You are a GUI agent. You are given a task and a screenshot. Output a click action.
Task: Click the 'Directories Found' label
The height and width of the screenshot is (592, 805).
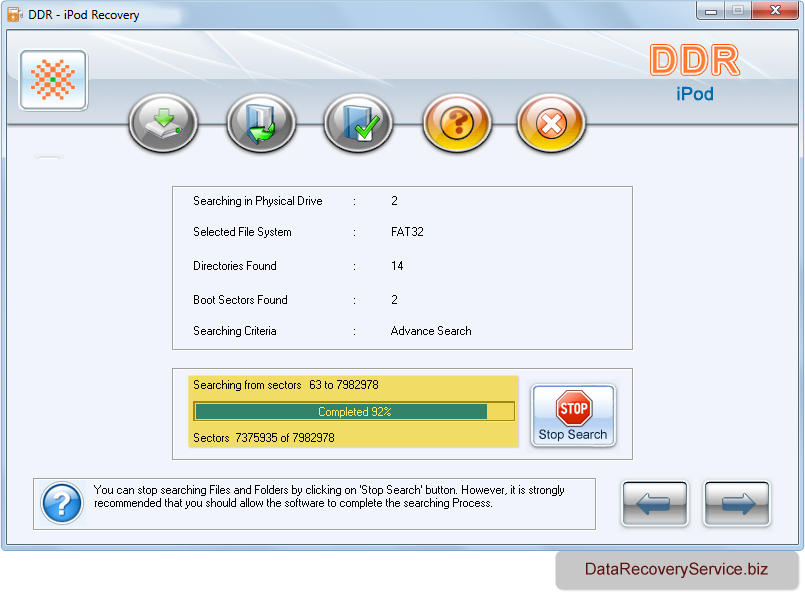pyautogui.click(x=235, y=266)
